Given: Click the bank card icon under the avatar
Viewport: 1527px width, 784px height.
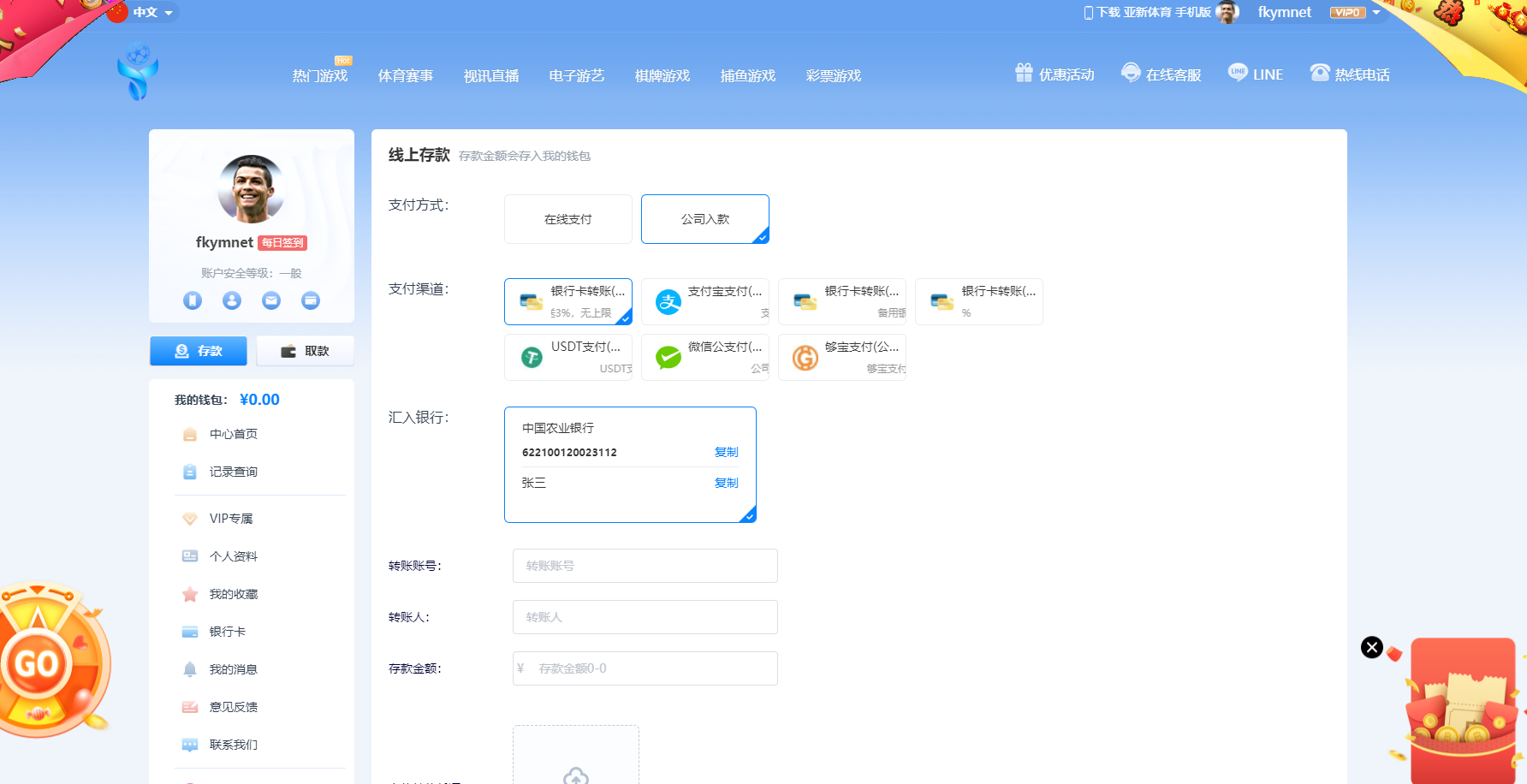Looking at the screenshot, I should click(310, 300).
